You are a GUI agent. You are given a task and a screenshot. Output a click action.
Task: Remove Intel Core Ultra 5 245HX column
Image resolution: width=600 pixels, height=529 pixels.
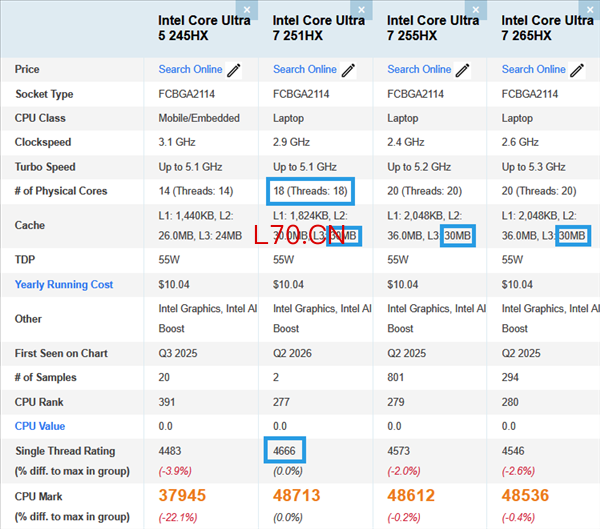(247, 10)
